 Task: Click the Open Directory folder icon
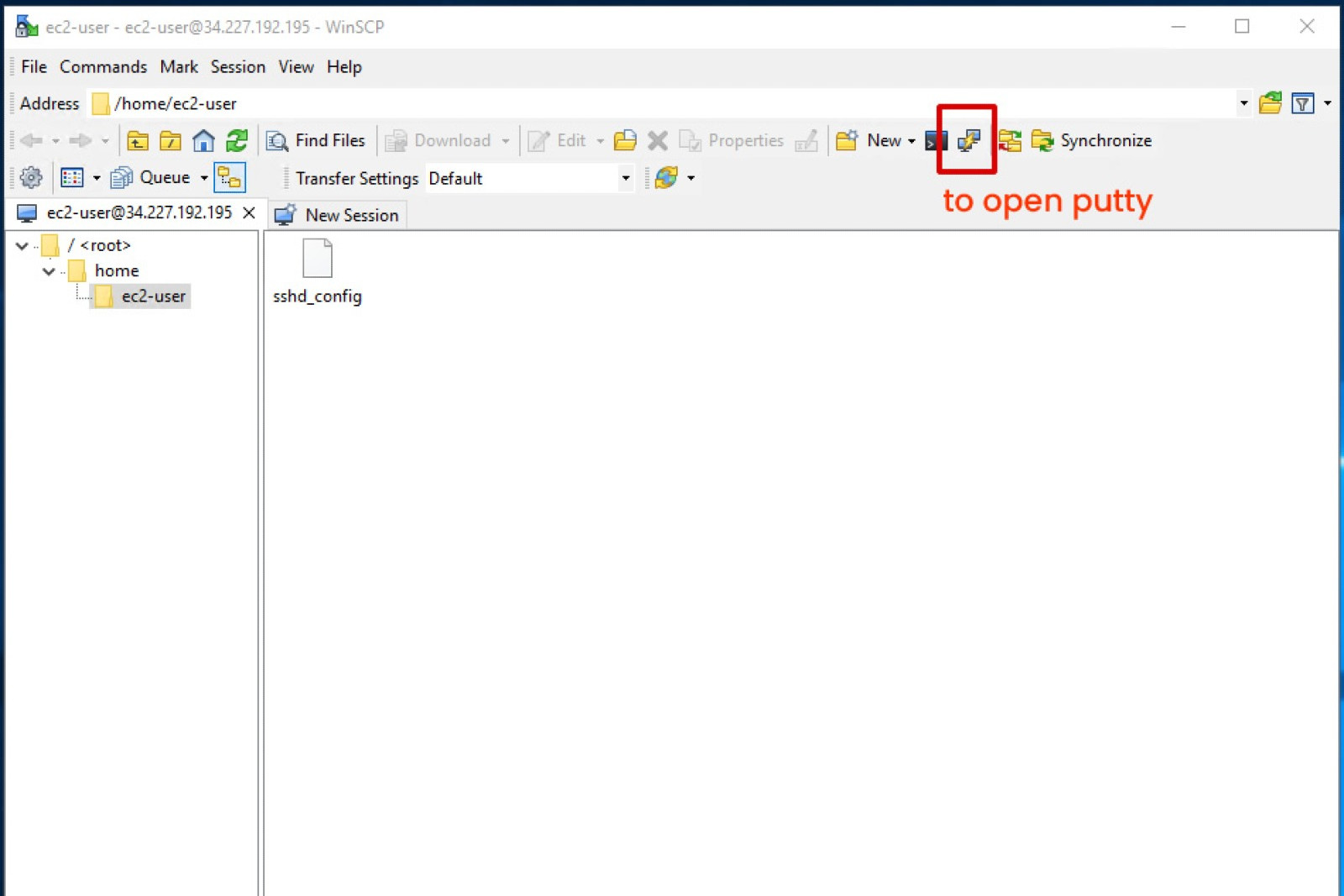(x=1270, y=103)
